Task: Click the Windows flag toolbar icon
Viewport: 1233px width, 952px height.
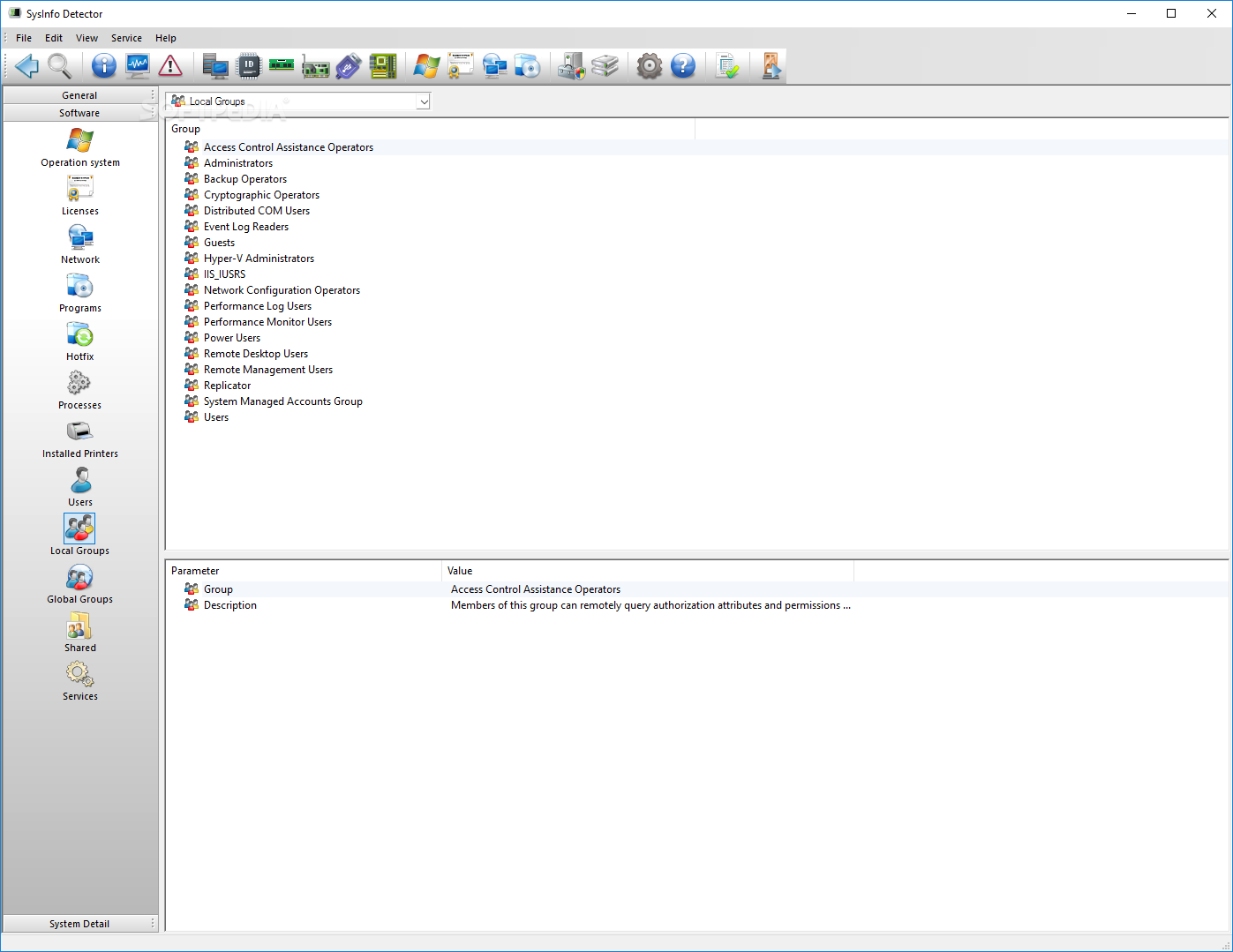Action: 427,66
